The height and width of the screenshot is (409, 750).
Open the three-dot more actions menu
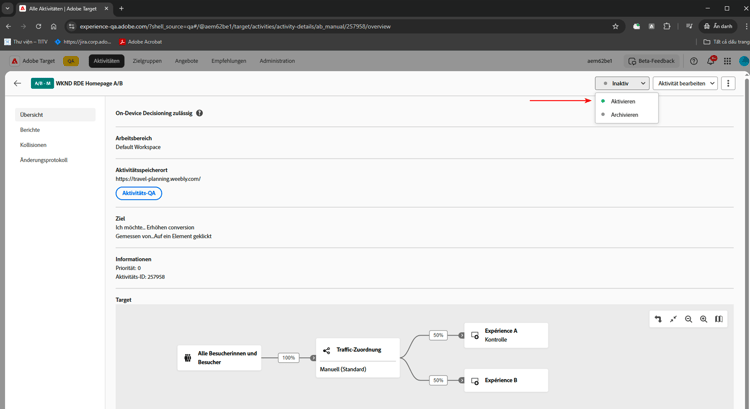pos(728,83)
